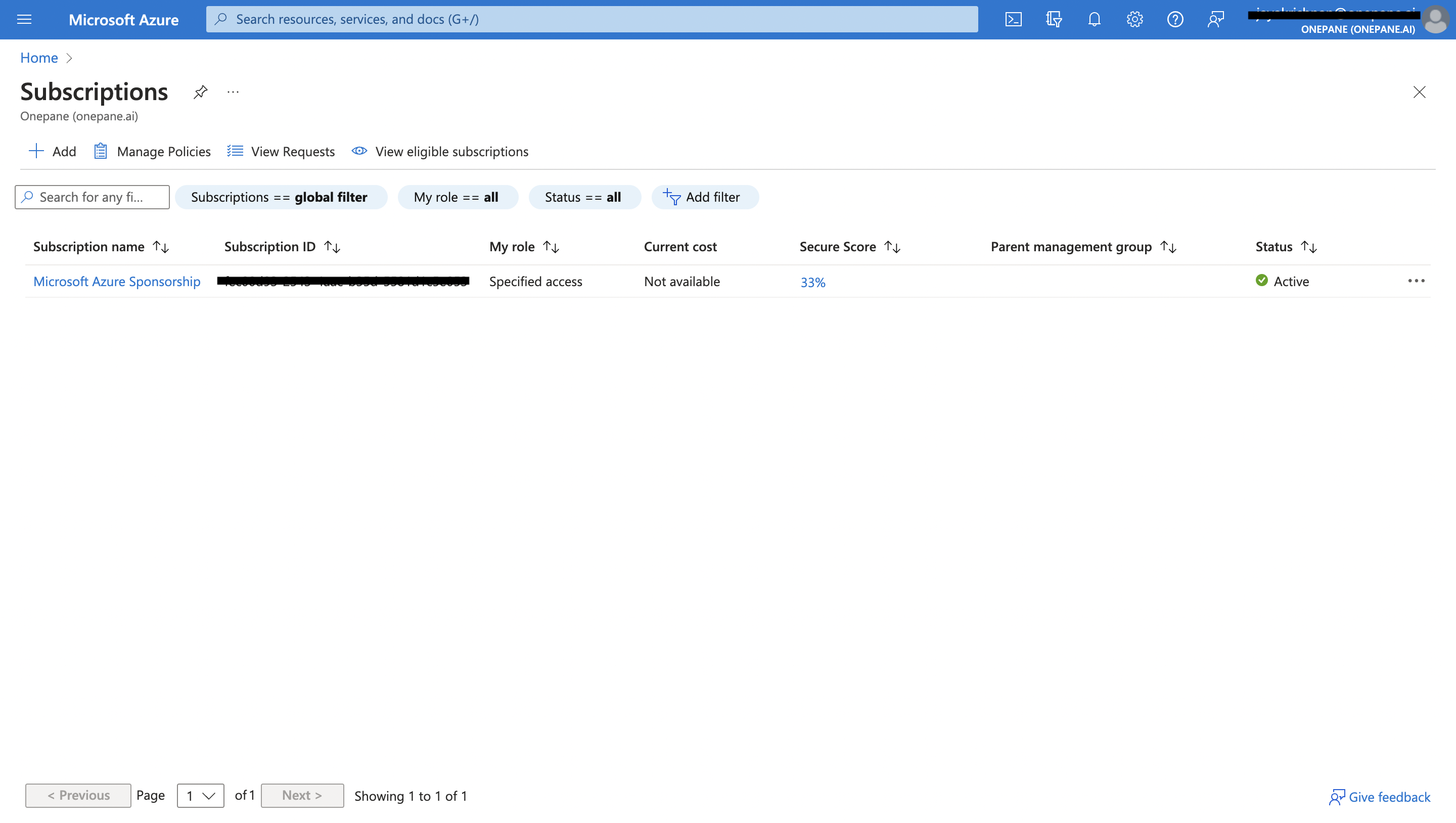The height and width of the screenshot is (823, 1456).
Task: Sort by Status column
Action: point(1286,247)
